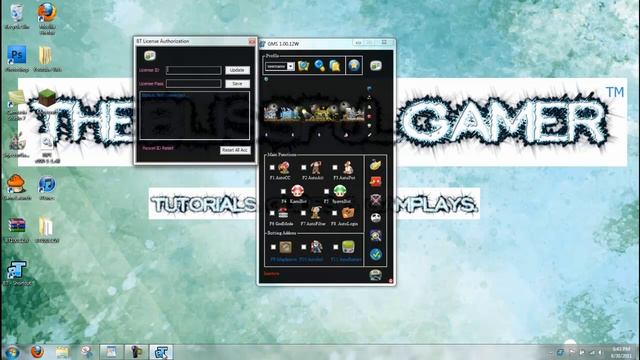
Task: Click the BT app taskbar button
Action: point(161,352)
